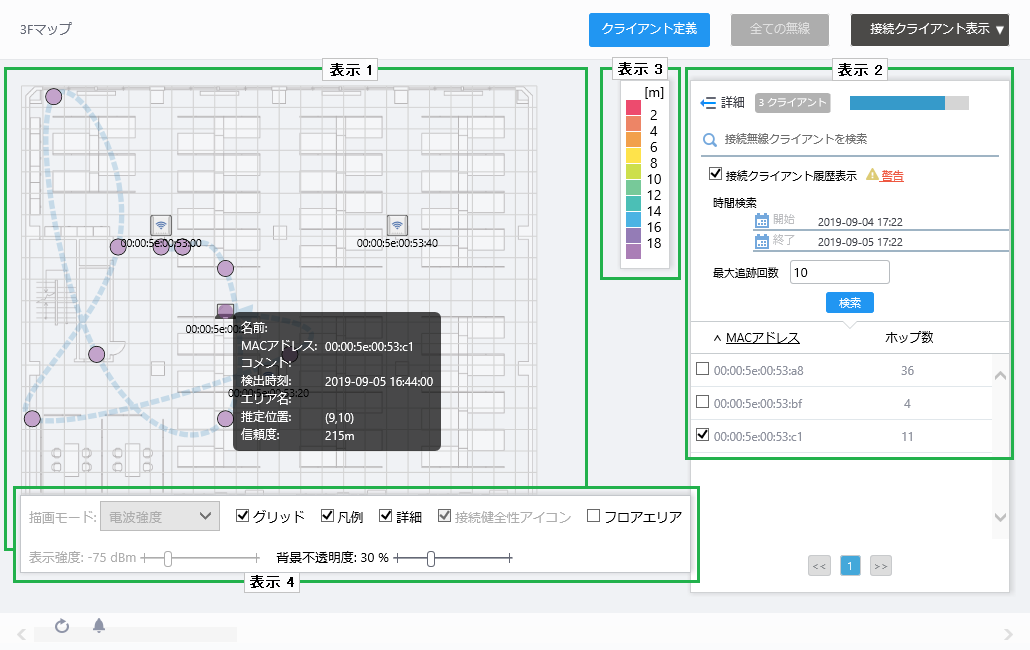1030x650 pixels.
Task: Toggle the 接続クライアント履歴表示 checkbox
Action: coord(715,174)
